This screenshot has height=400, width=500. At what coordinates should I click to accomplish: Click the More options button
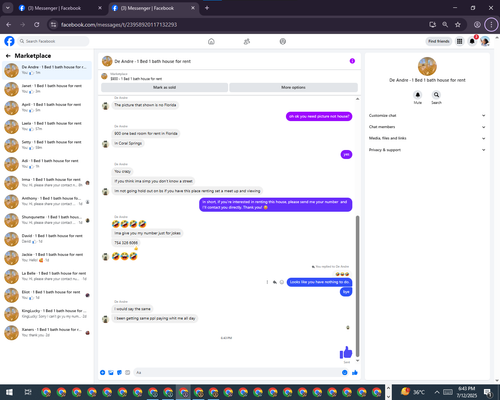293,87
